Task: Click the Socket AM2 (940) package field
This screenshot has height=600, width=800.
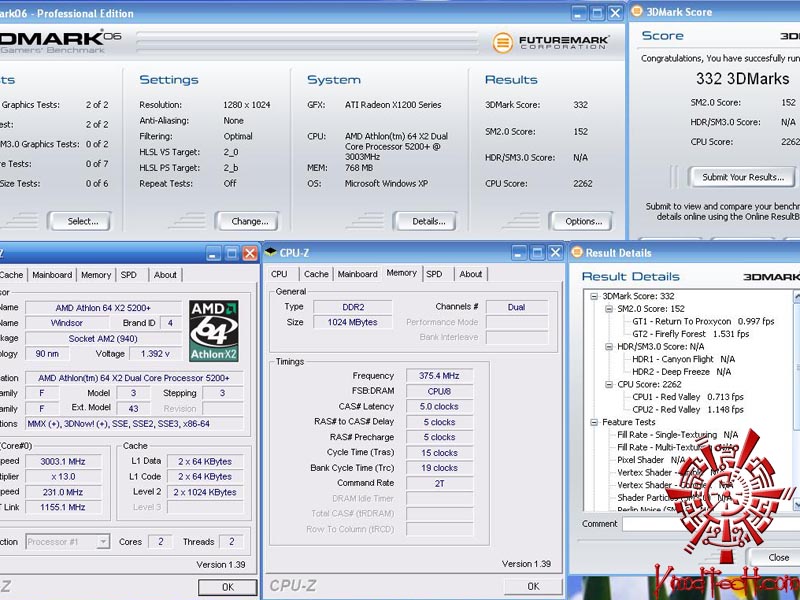Action: click(103, 339)
